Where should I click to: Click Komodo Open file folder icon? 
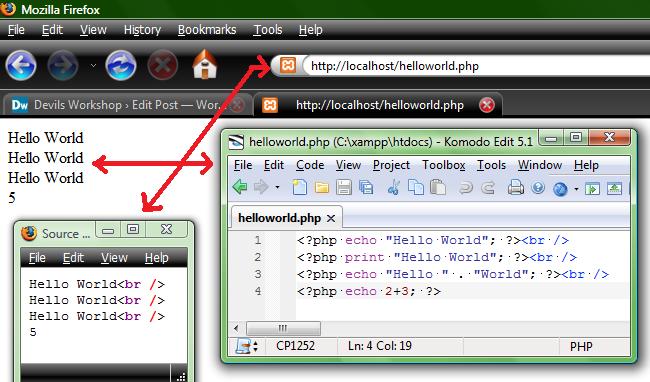pyautogui.click(x=321, y=188)
